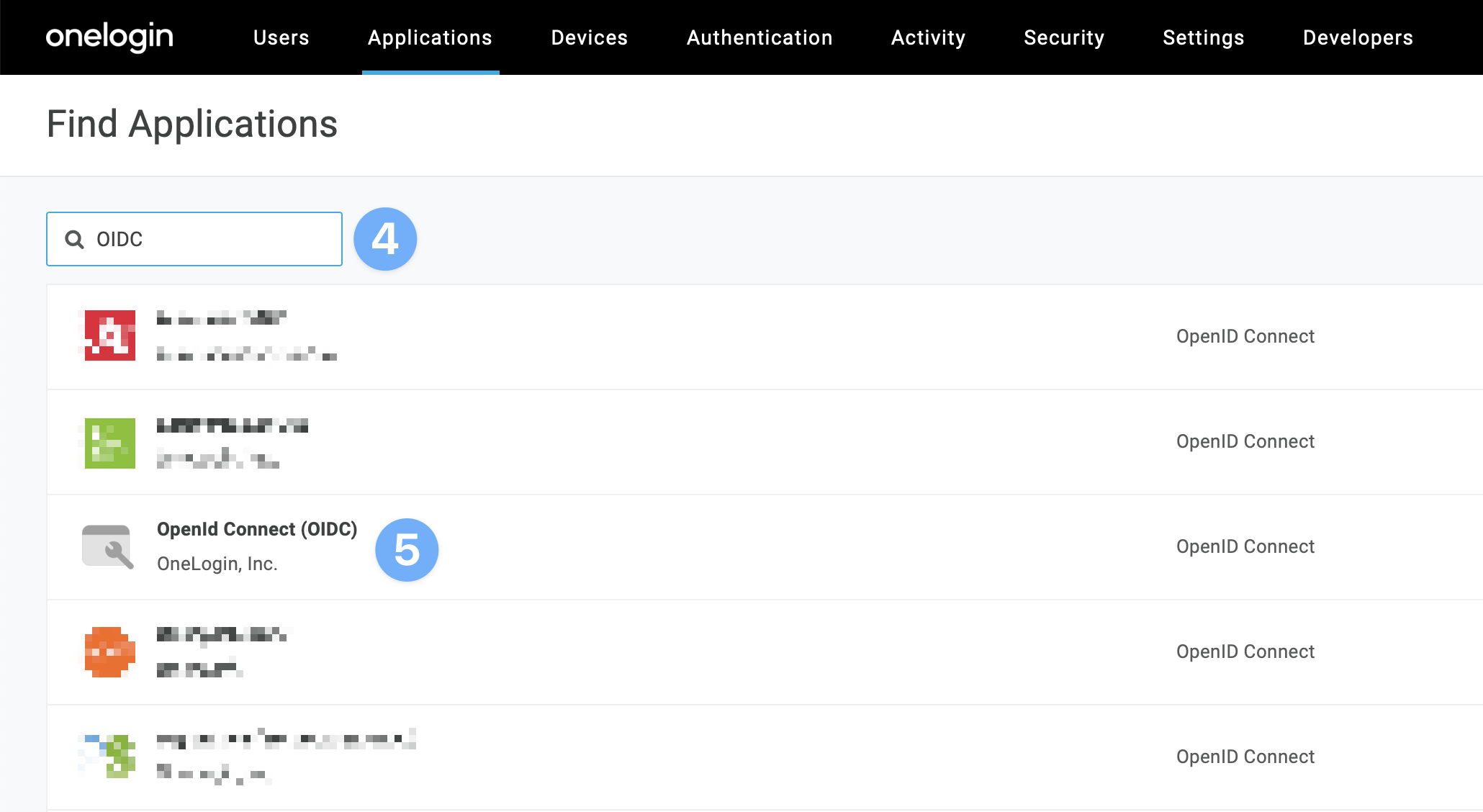Image resolution: width=1483 pixels, height=812 pixels.
Task: Click the green pixelated app icon
Action: pos(109,443)
